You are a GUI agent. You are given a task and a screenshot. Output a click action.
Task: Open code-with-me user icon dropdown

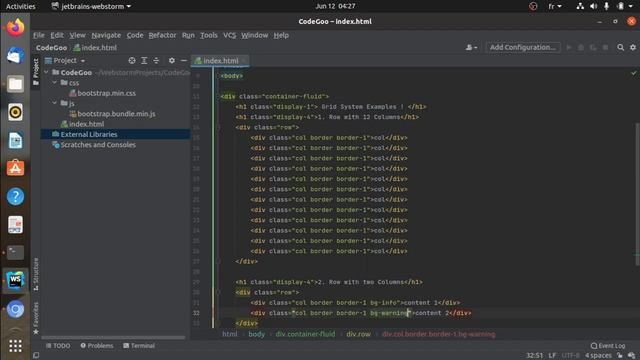pyautogui.click(x=471, y=47)
